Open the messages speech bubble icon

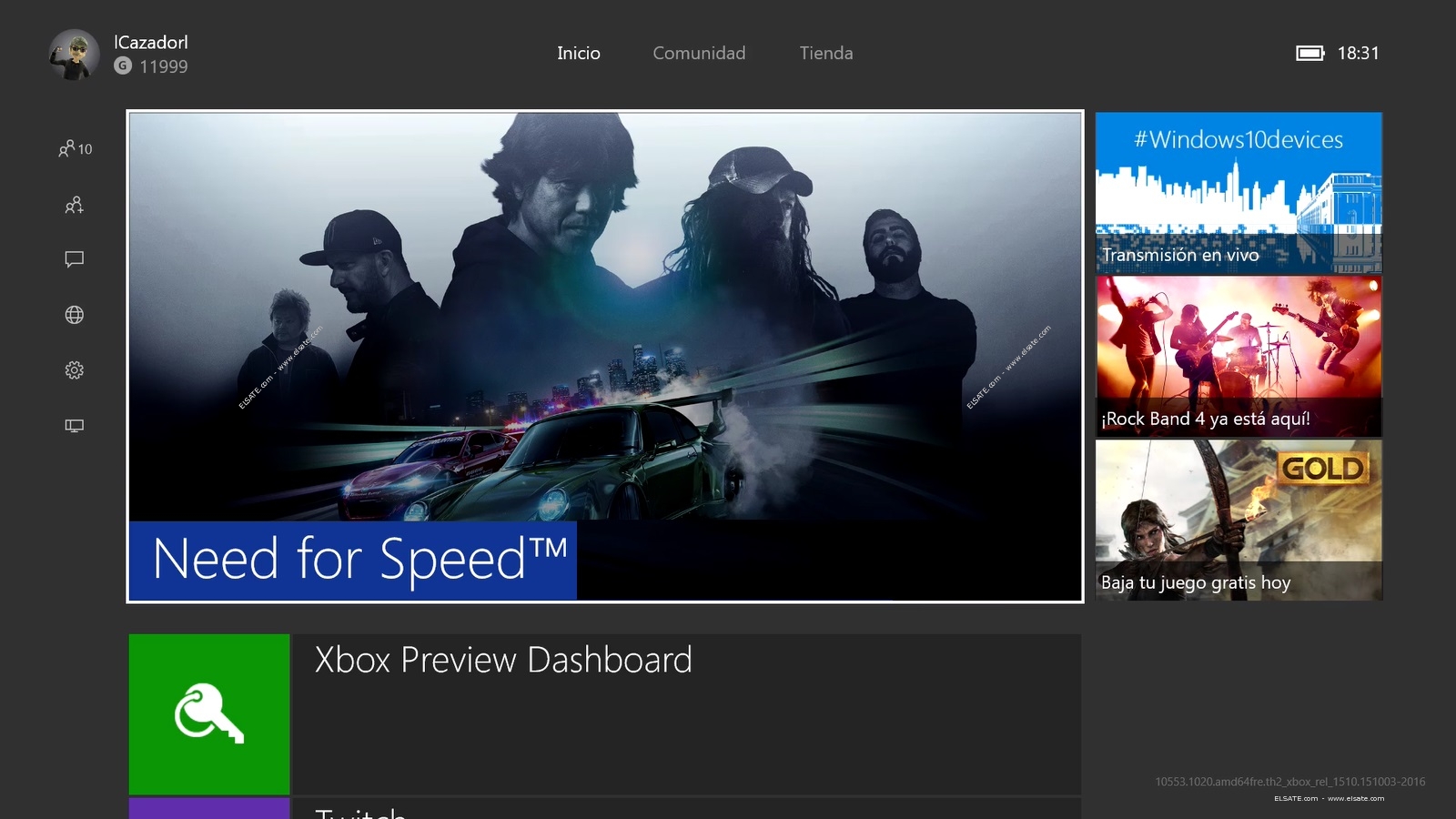pos(75,259)
